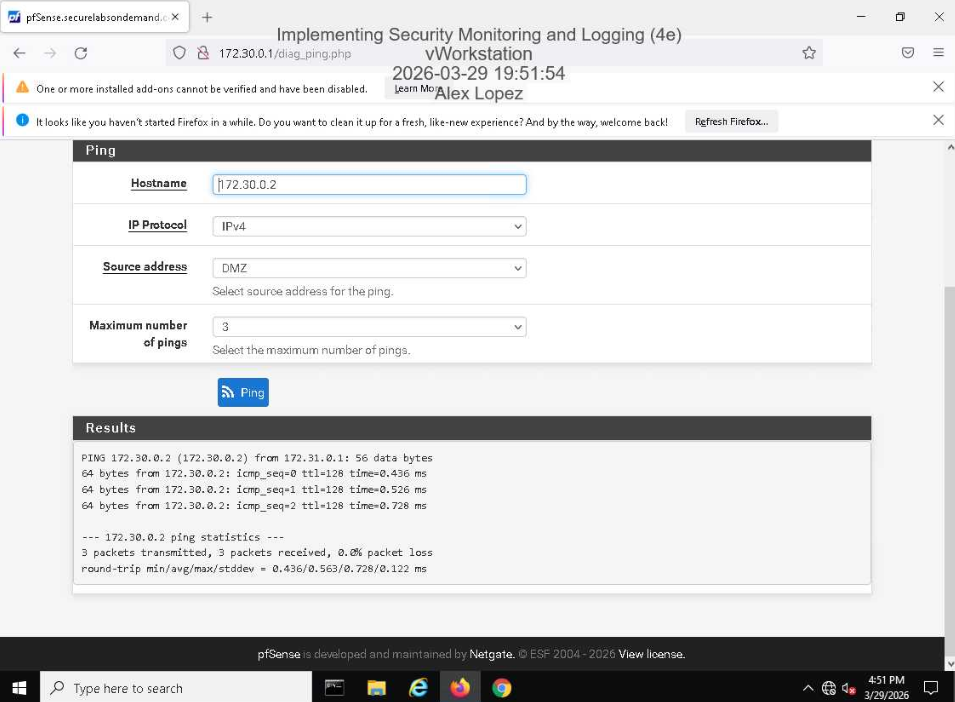Bookmark this page with the star icon
The image size is (955, 702).
[809, 53]
